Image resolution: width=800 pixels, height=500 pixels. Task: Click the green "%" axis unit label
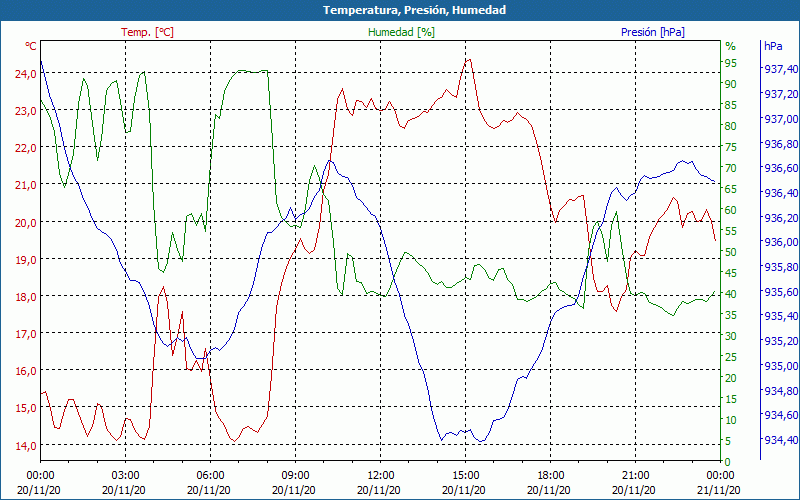[731, 46]
